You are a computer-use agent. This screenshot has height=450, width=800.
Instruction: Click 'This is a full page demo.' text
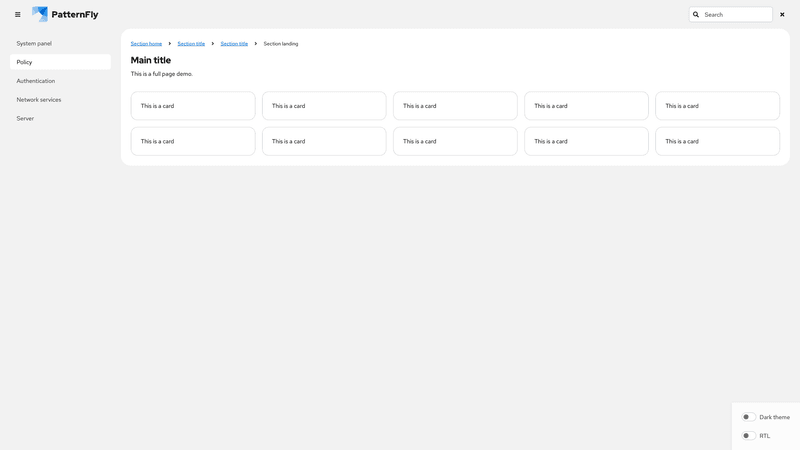(x=162, y=74)
